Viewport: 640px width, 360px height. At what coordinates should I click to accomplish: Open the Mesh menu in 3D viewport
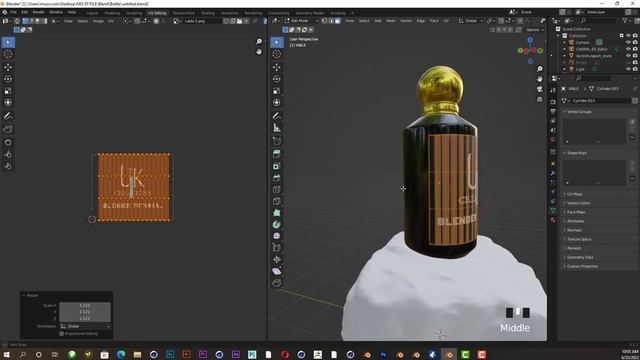391,21
